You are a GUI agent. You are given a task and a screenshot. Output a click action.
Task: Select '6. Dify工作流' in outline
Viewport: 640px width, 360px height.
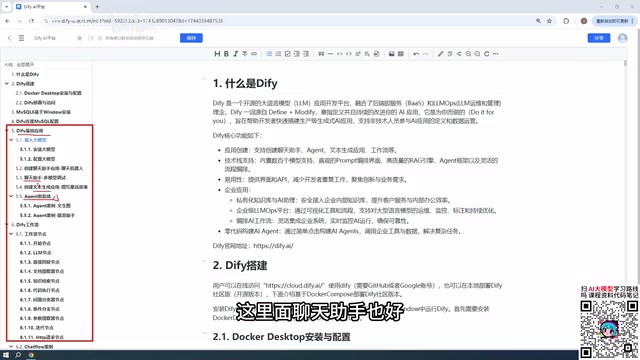pos(25,224)
